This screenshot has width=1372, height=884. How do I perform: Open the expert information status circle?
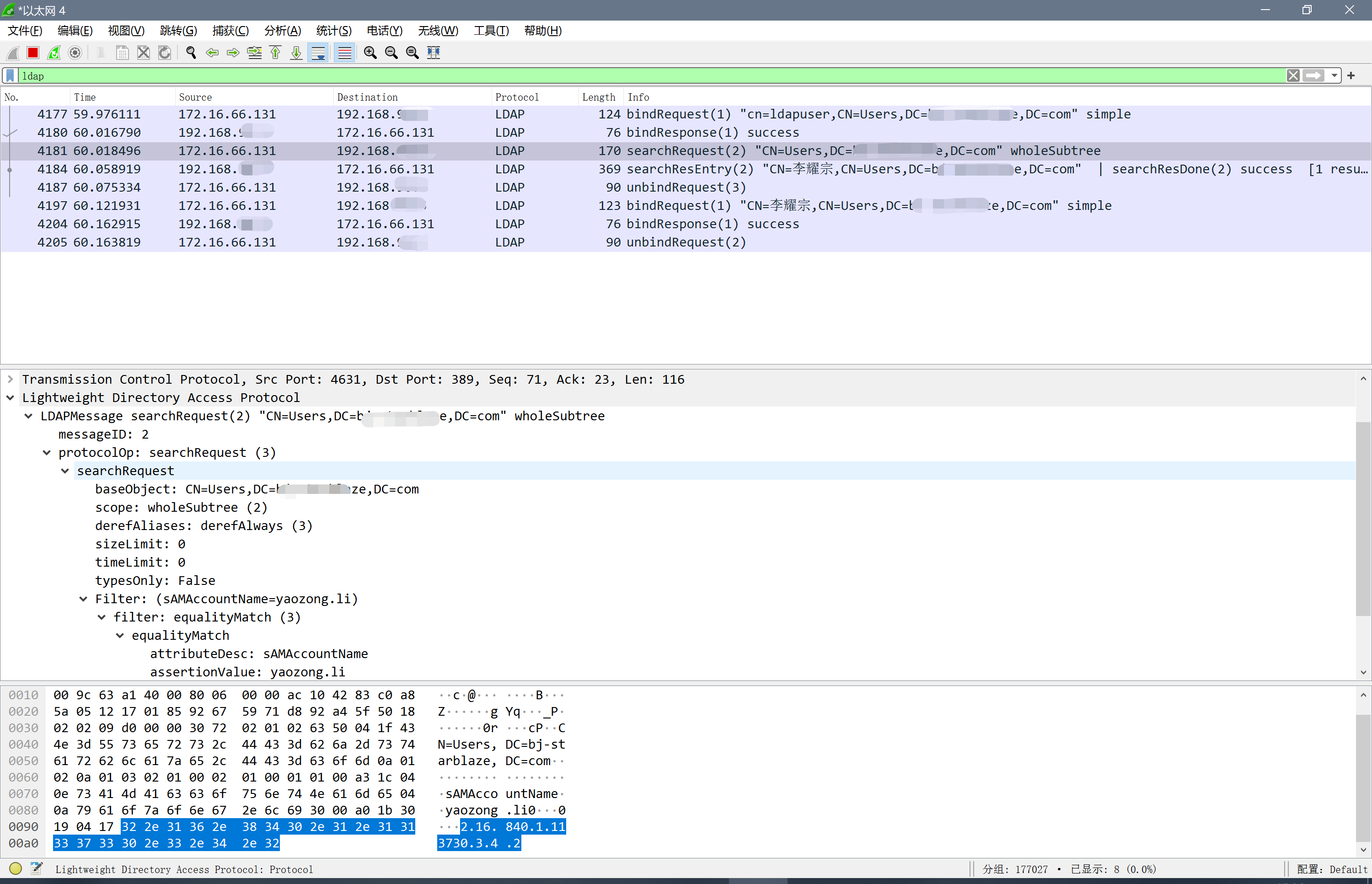coord(16,868)
